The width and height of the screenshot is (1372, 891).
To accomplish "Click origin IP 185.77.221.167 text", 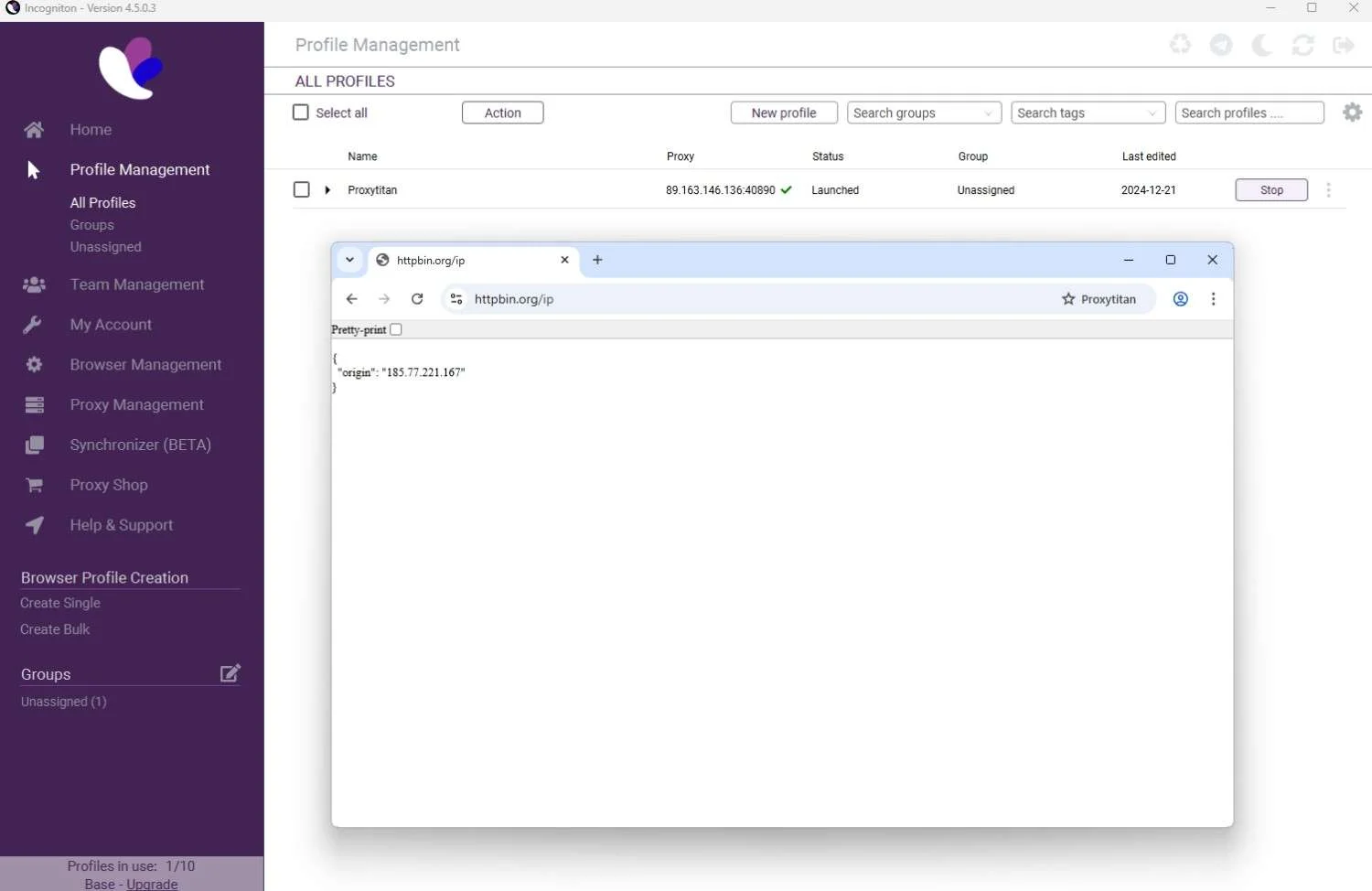I will click(x=423, y=372).
